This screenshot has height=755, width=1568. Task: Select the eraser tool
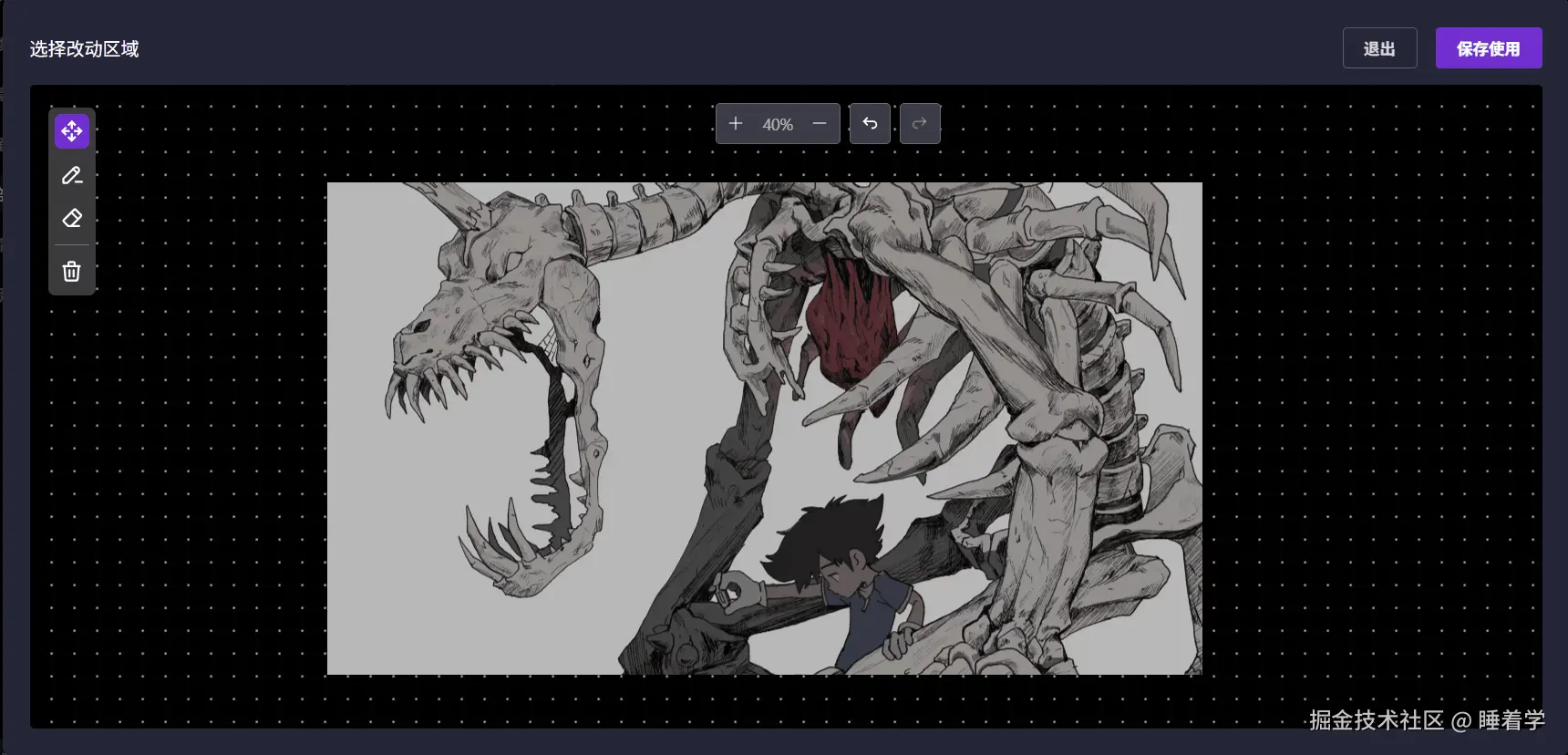[x=72, y=218]
